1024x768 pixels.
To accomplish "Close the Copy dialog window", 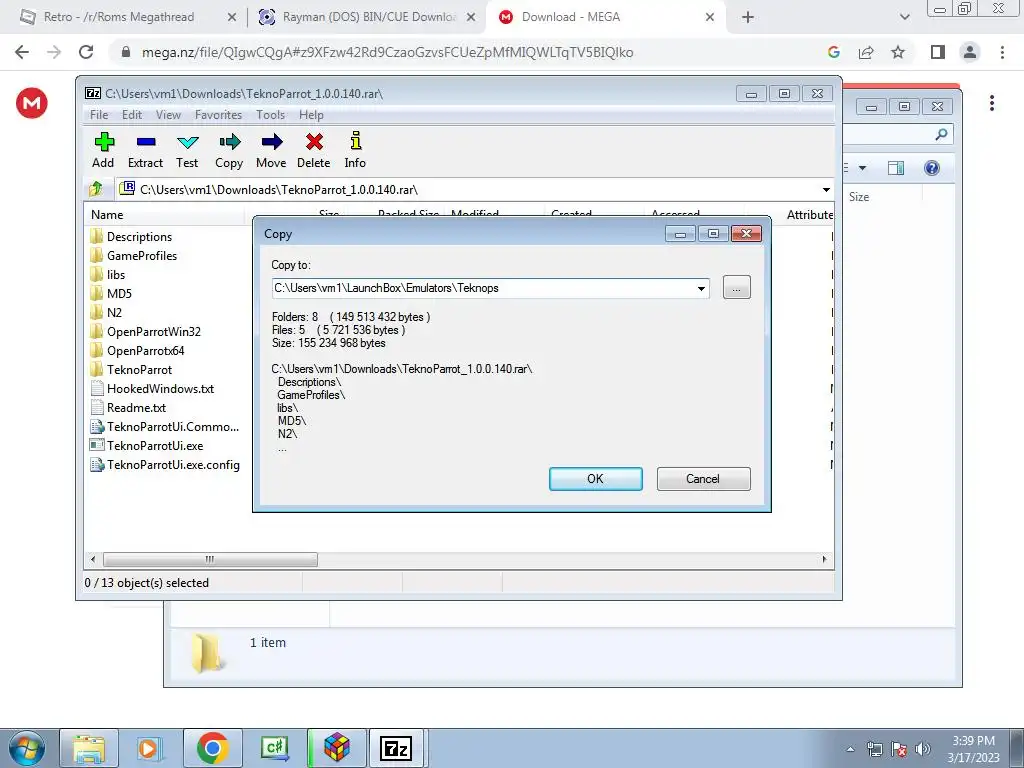I will tap(746, 234).
